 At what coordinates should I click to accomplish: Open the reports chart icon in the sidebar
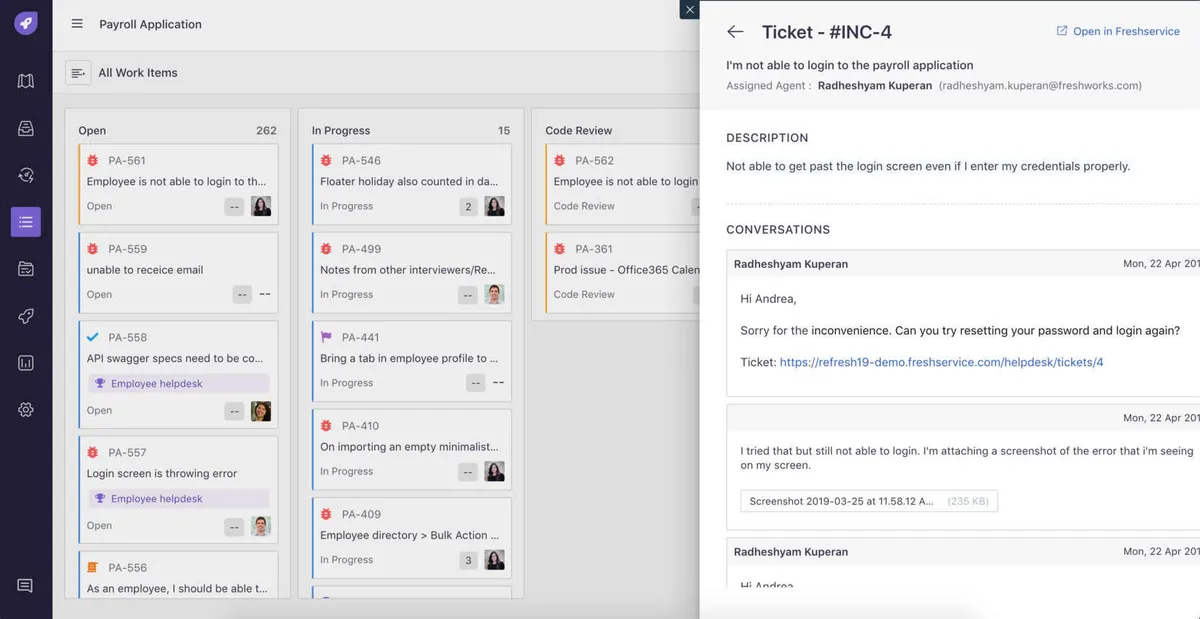pos(26,363)
